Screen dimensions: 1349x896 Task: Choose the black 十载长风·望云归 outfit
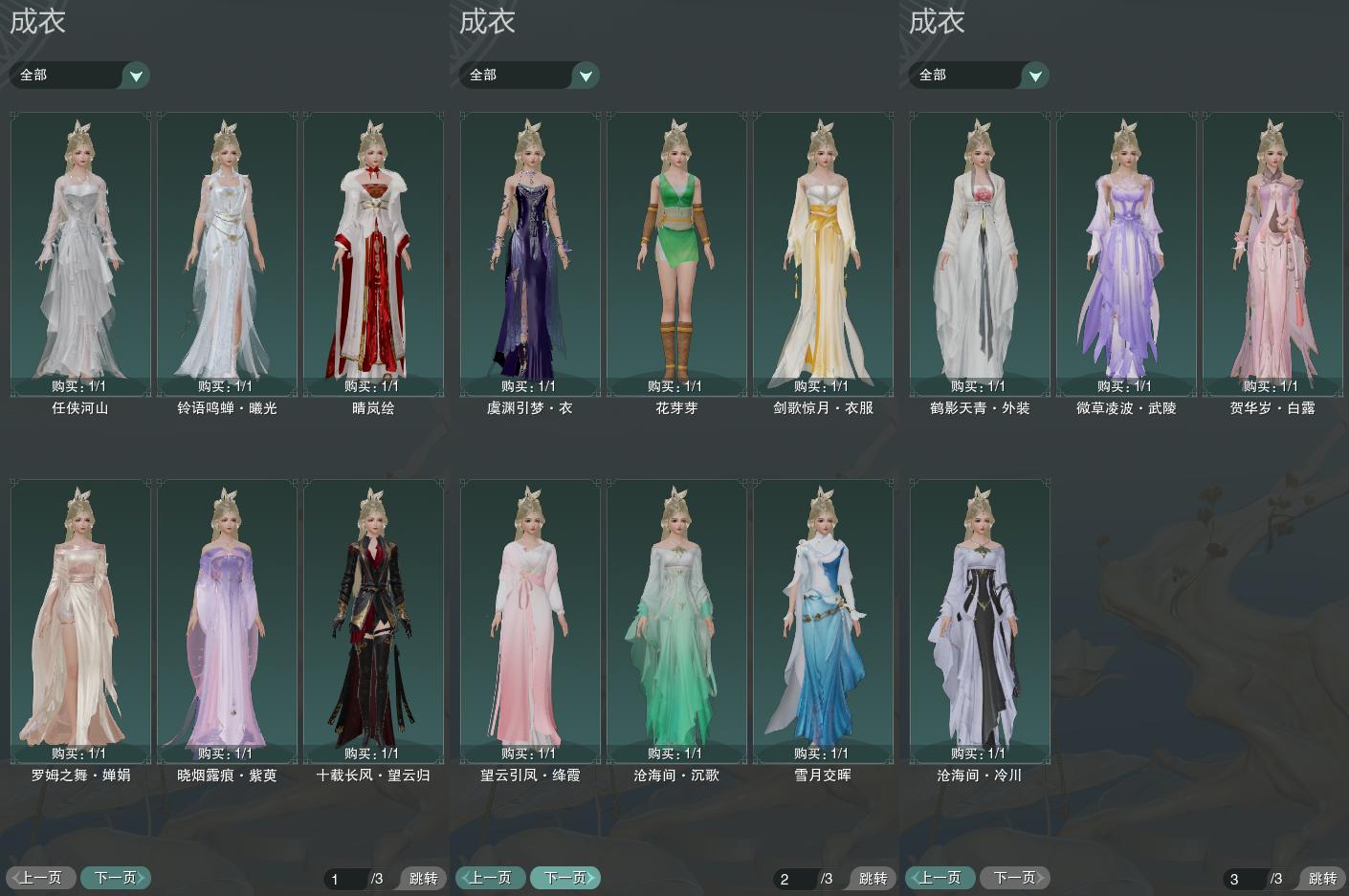(x=373, y=621)
